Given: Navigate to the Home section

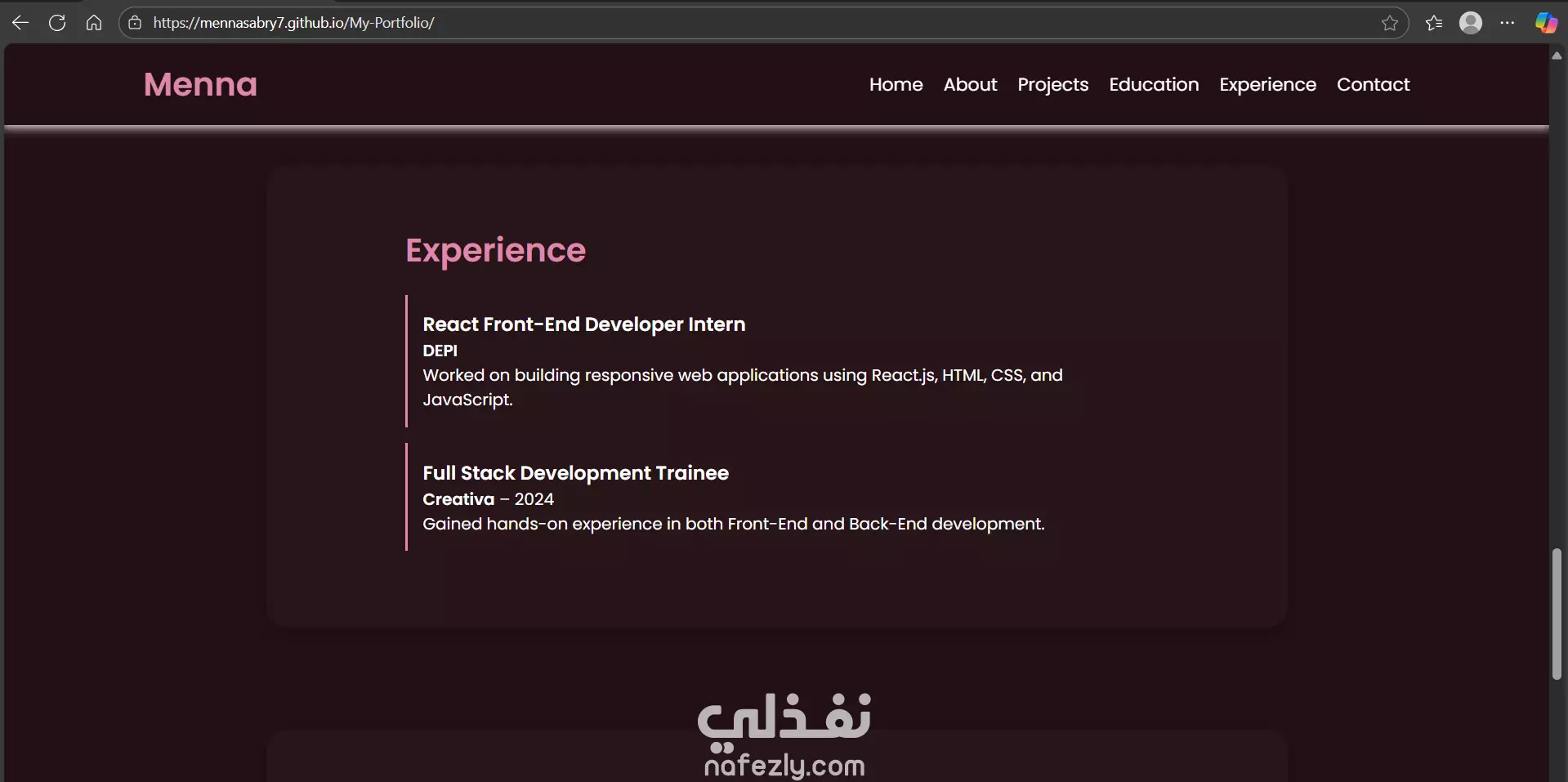Looking at the screenshot, I should click(896, 84).
